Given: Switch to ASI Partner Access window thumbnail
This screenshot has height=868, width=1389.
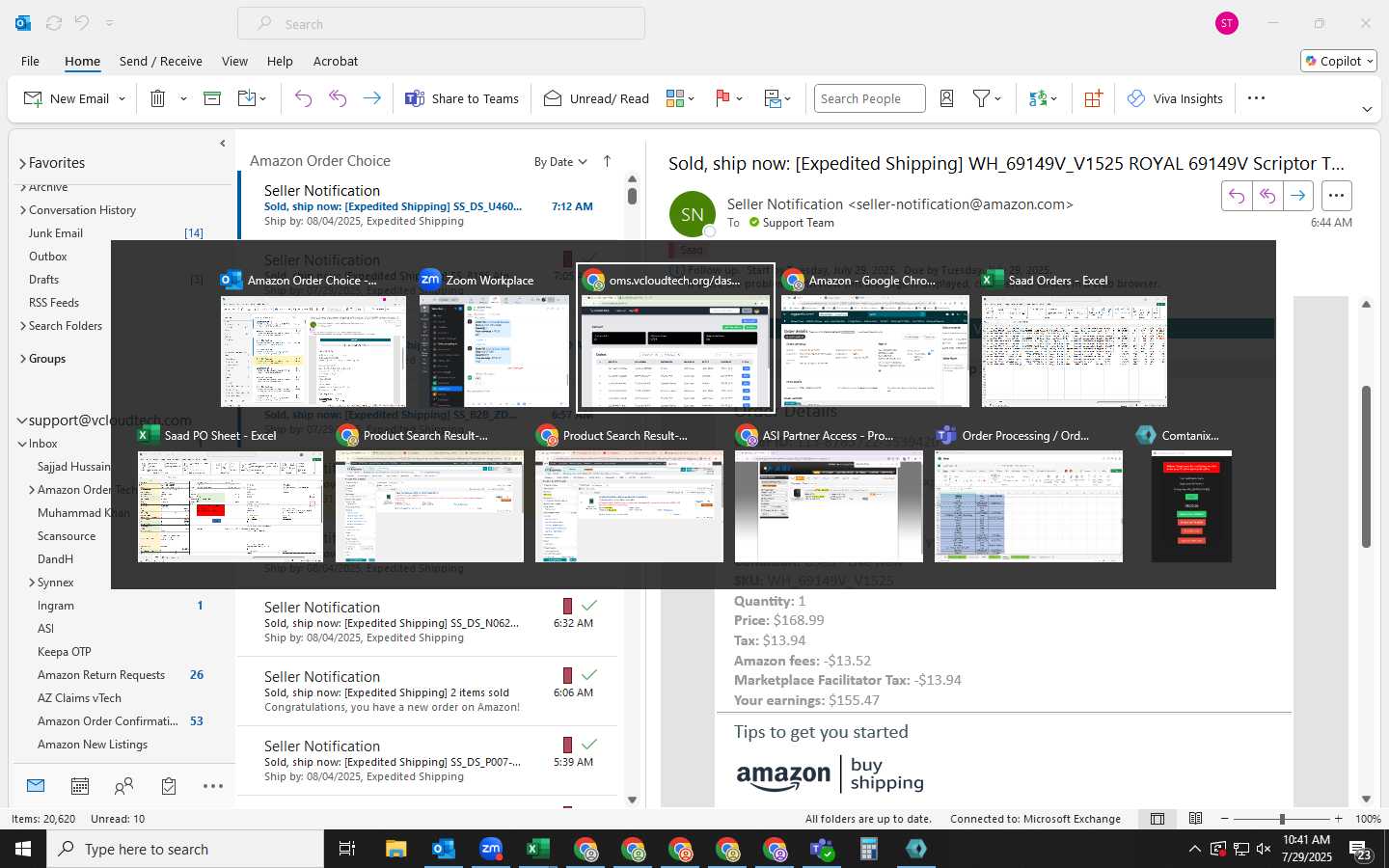Looking at the screenshot, I should coord(829,506).
